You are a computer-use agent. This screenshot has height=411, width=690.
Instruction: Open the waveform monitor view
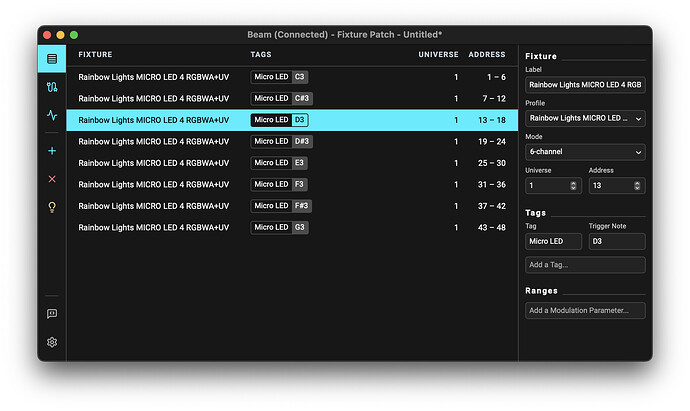52,115
